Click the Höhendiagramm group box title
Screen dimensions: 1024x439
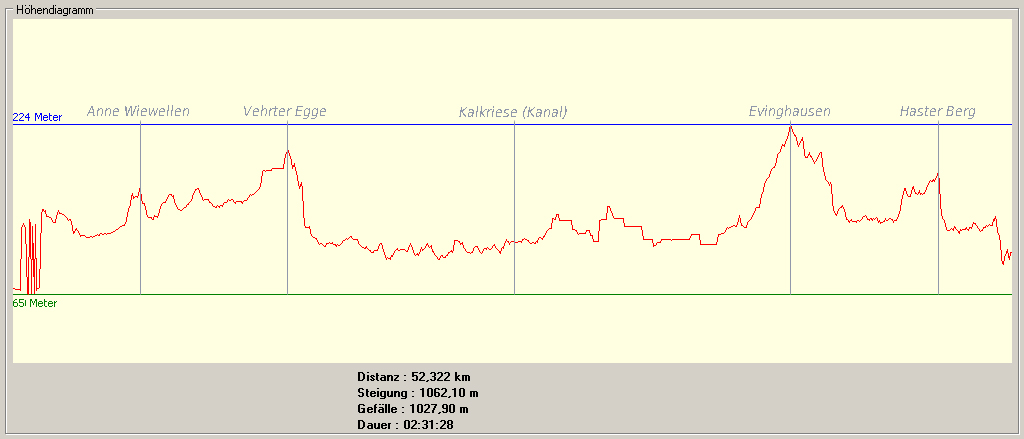coord(53,9)
